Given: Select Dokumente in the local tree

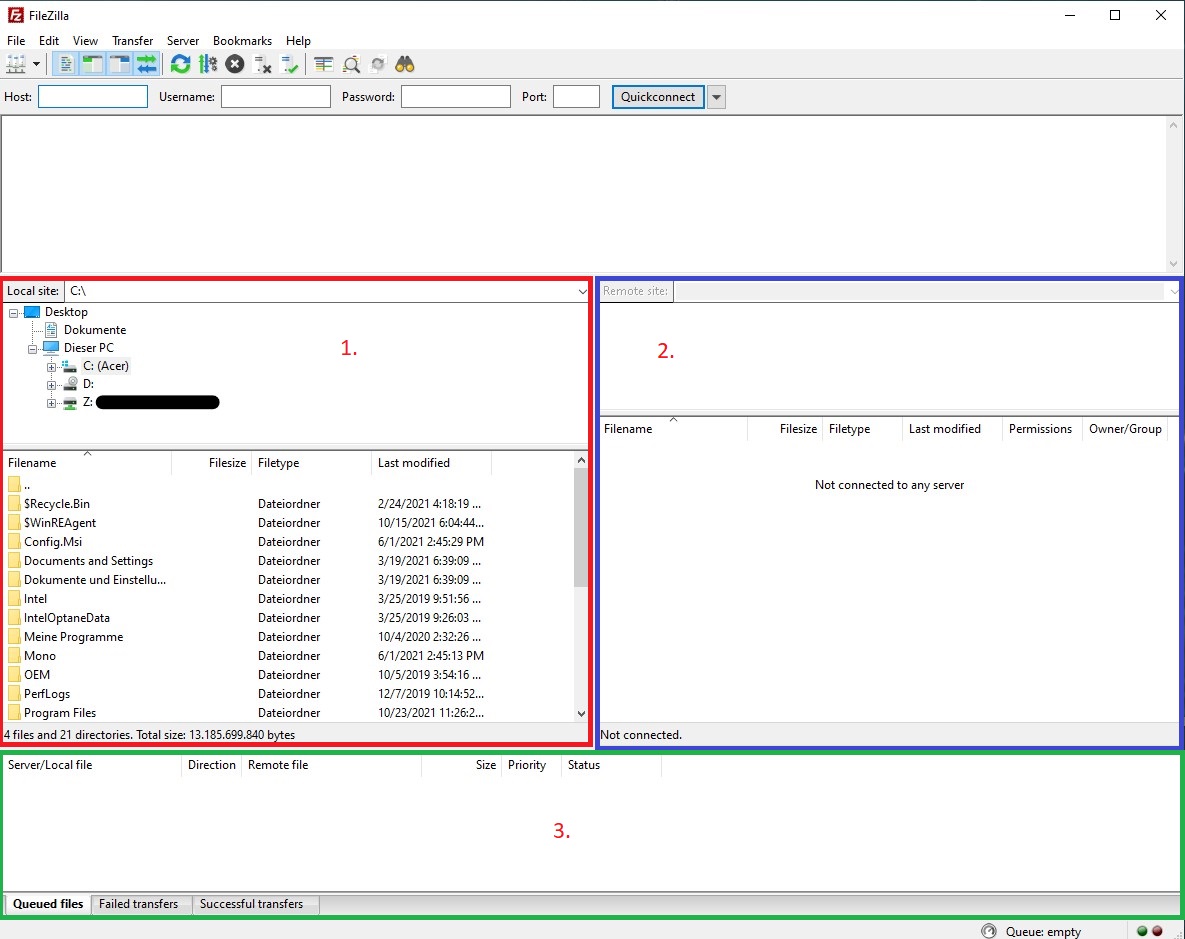Looking at the screenshot, I should point(94,330).
